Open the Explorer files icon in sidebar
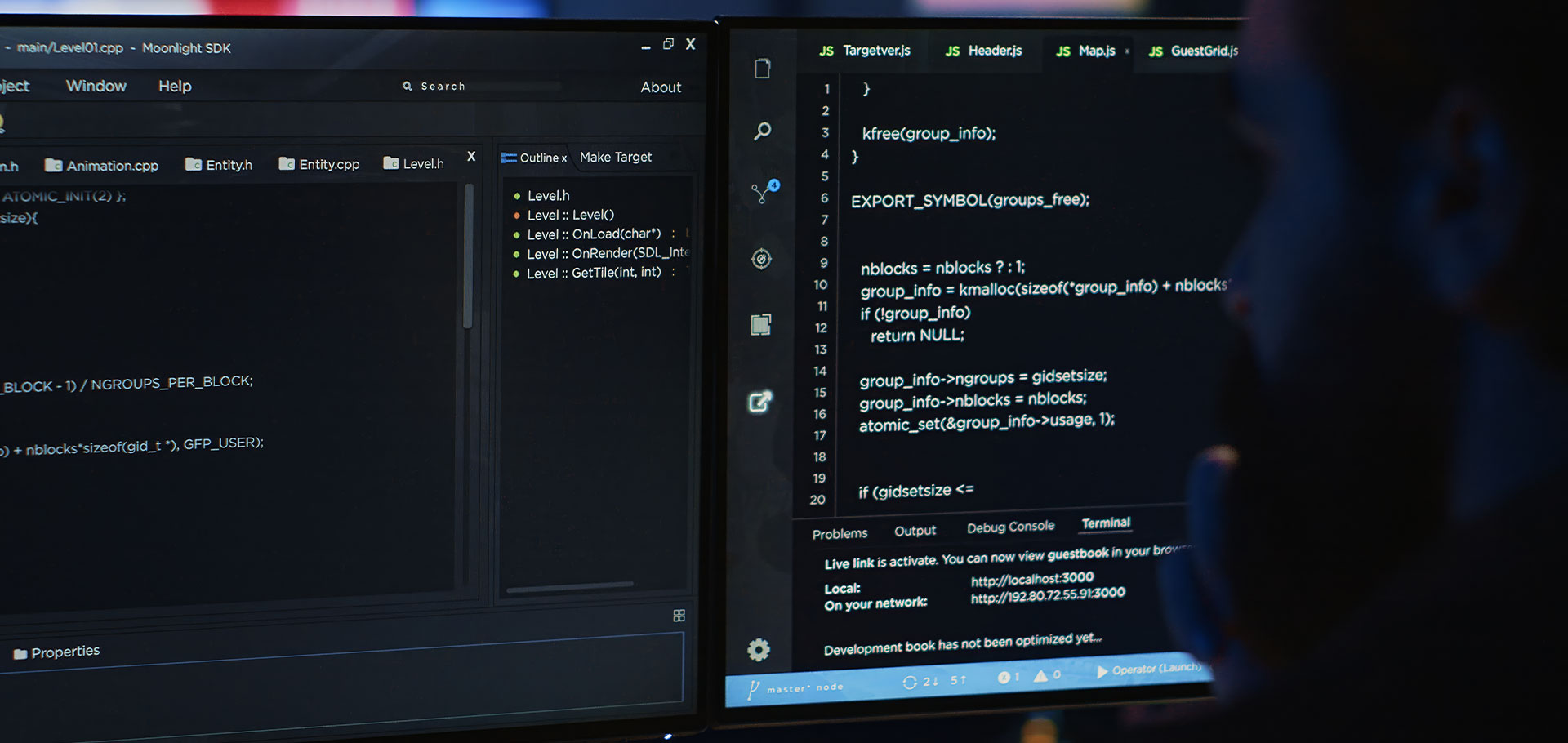This screenshot has width=1568, height=743. tap(763, 69)
